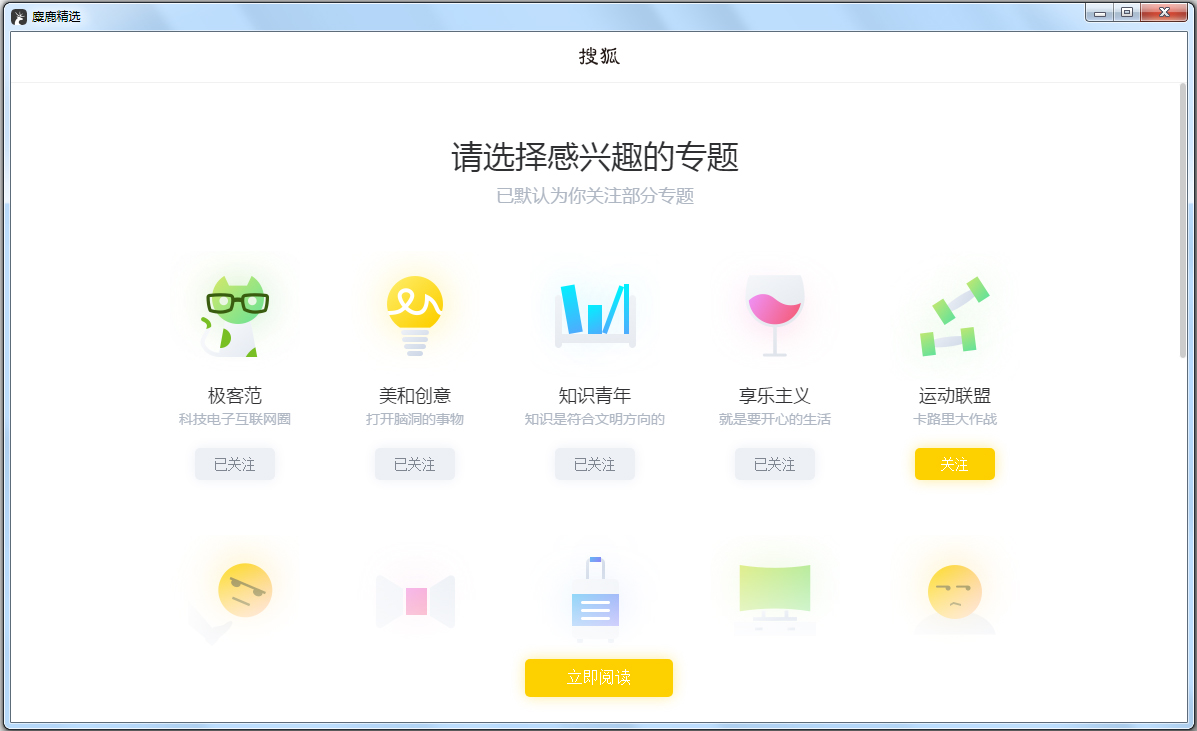This screenshot has width=1197, height=731.
Task: Click the 享乐主义 wine glass icon
Action: point(775,316)
